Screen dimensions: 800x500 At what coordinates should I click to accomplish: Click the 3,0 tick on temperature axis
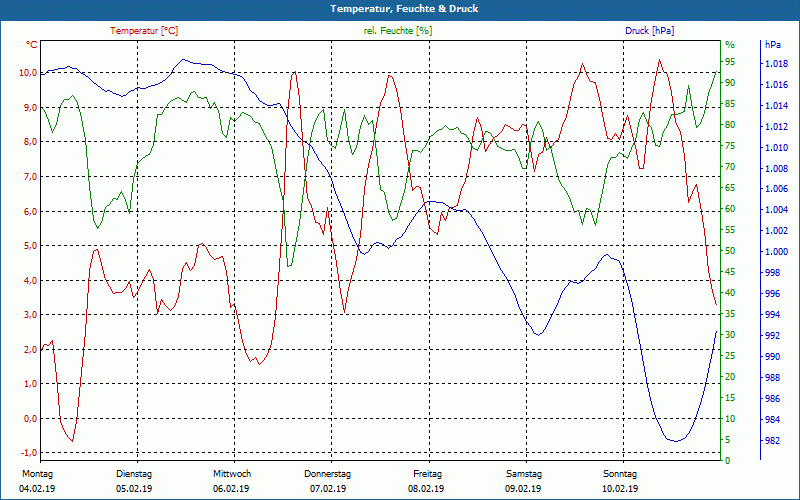click(x=30, y=315)
